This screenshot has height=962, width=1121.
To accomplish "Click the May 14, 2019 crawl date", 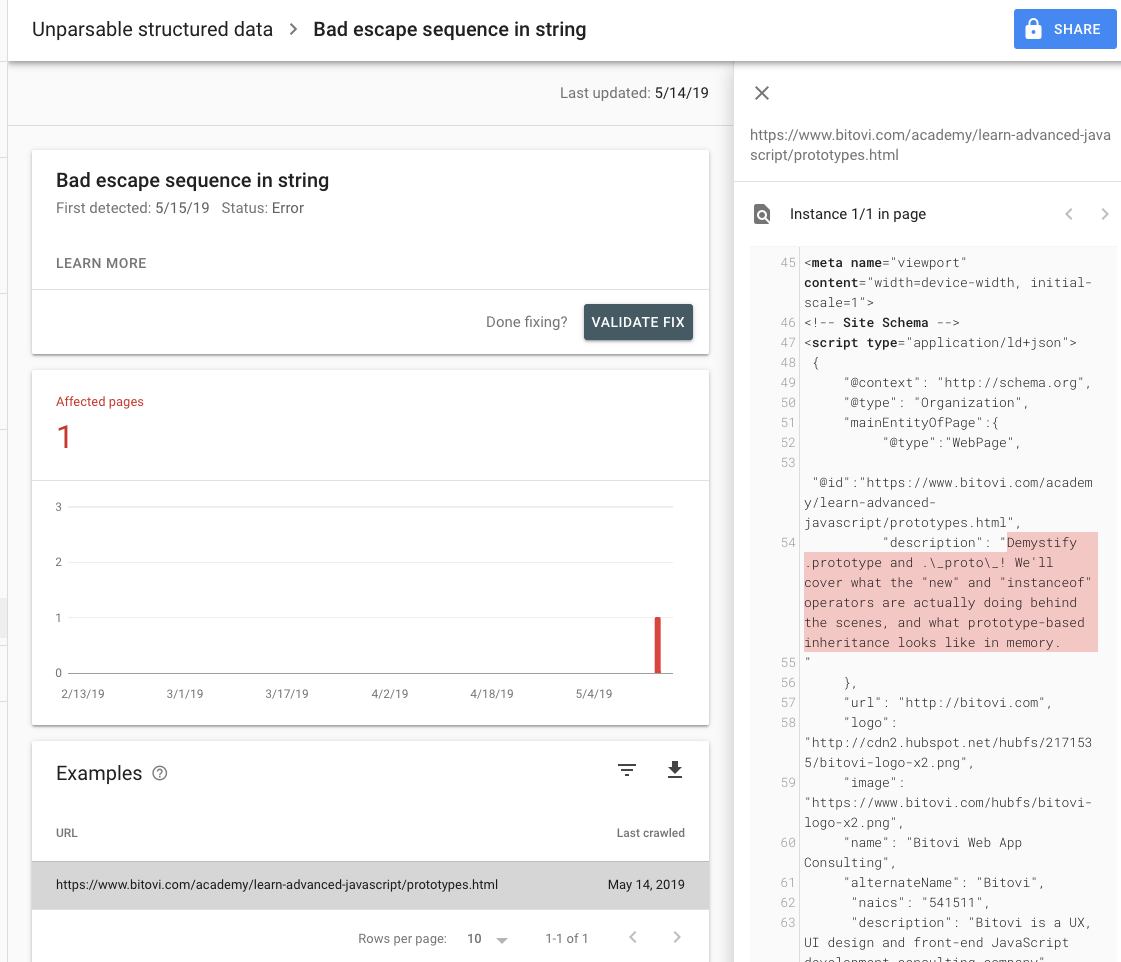I will click(646, 885).
